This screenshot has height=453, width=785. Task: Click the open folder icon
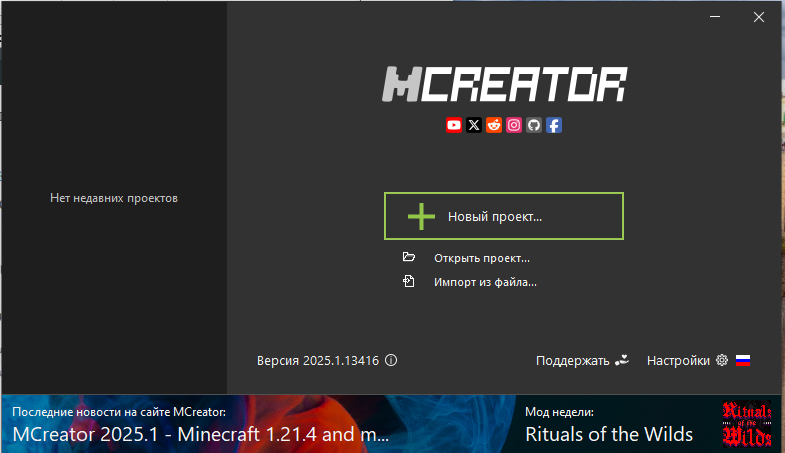pos(409,257)
